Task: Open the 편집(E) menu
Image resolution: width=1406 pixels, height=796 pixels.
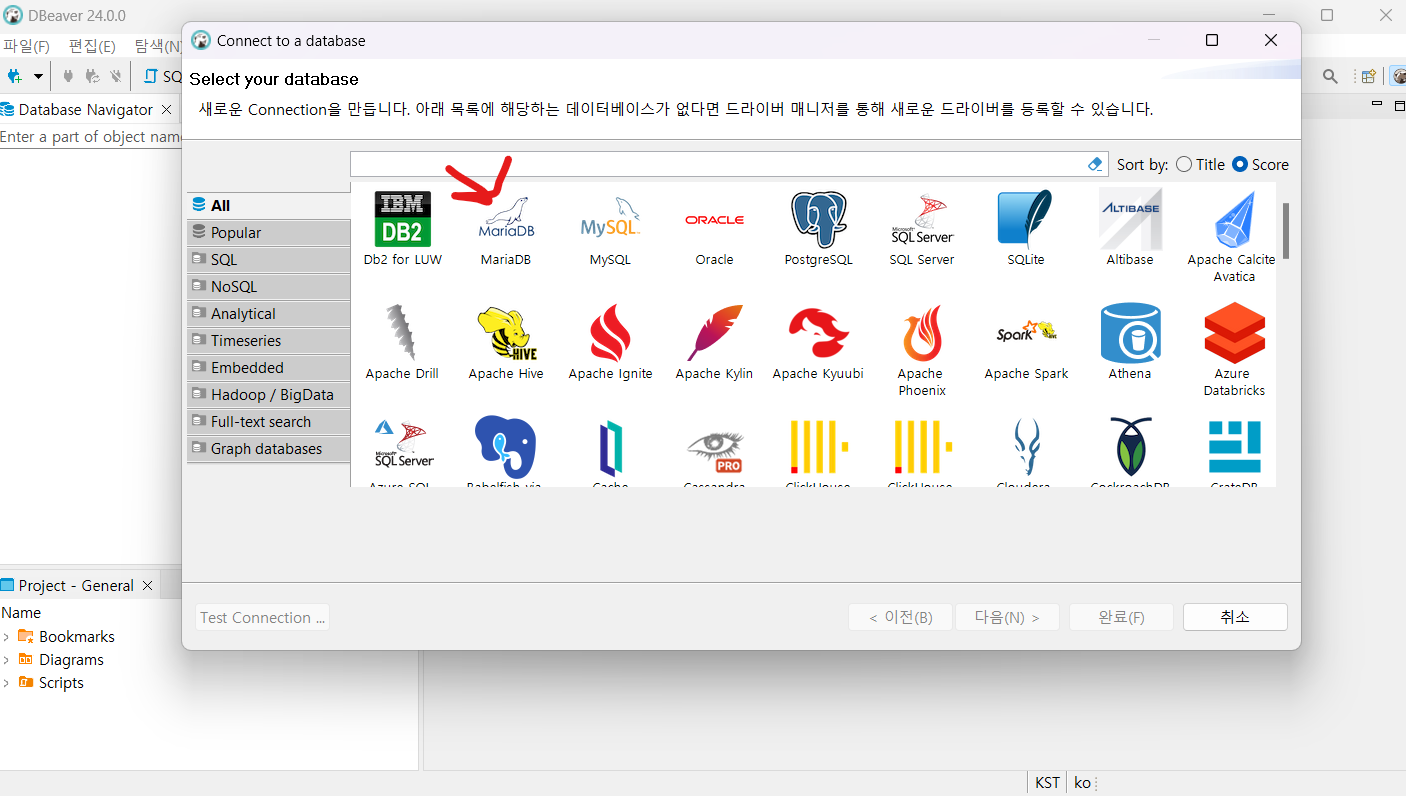Action: 92,46
